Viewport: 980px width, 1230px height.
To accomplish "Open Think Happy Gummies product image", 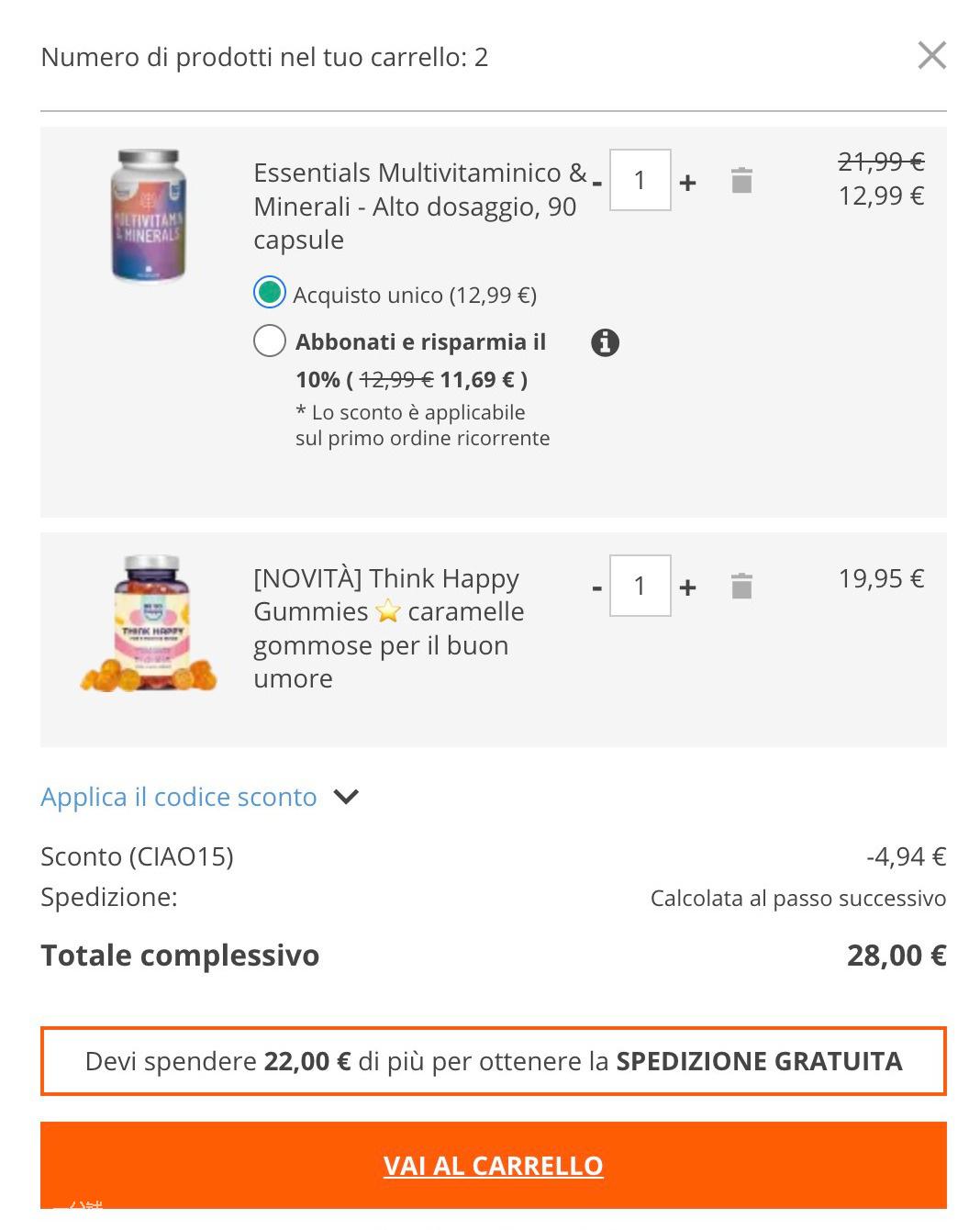I will pyautogui.click(x=149, y=622).
